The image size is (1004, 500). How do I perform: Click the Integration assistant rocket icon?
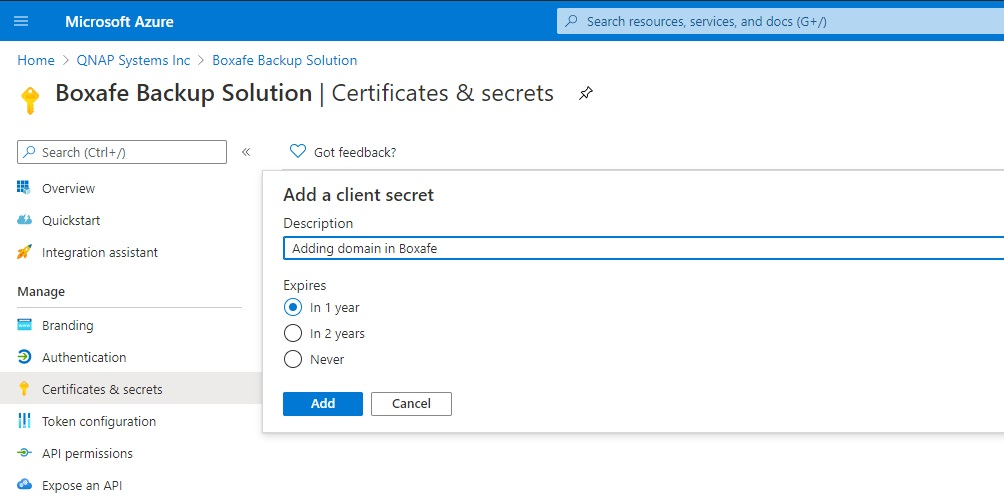point(24,252)
